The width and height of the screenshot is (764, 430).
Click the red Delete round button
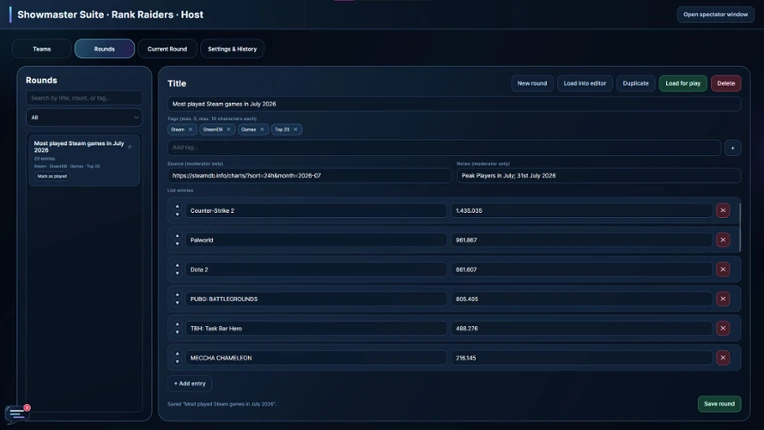tap(726, 83)
